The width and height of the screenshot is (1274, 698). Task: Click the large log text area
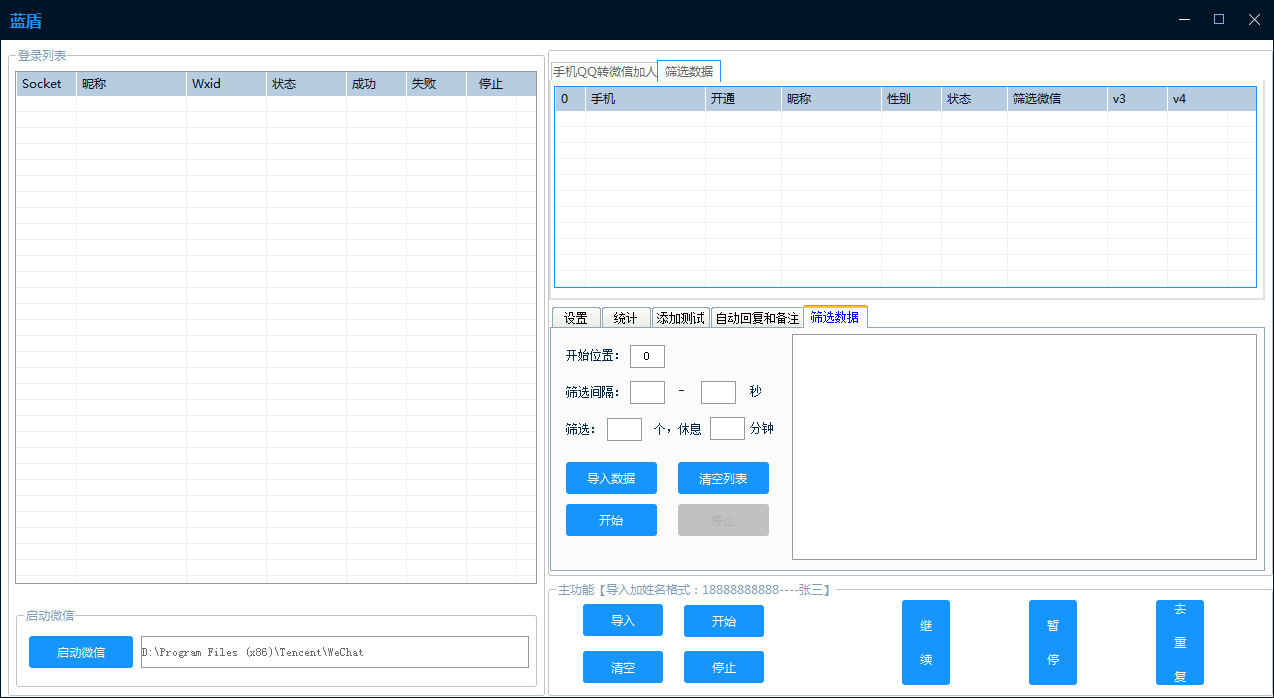(1024, 447)
